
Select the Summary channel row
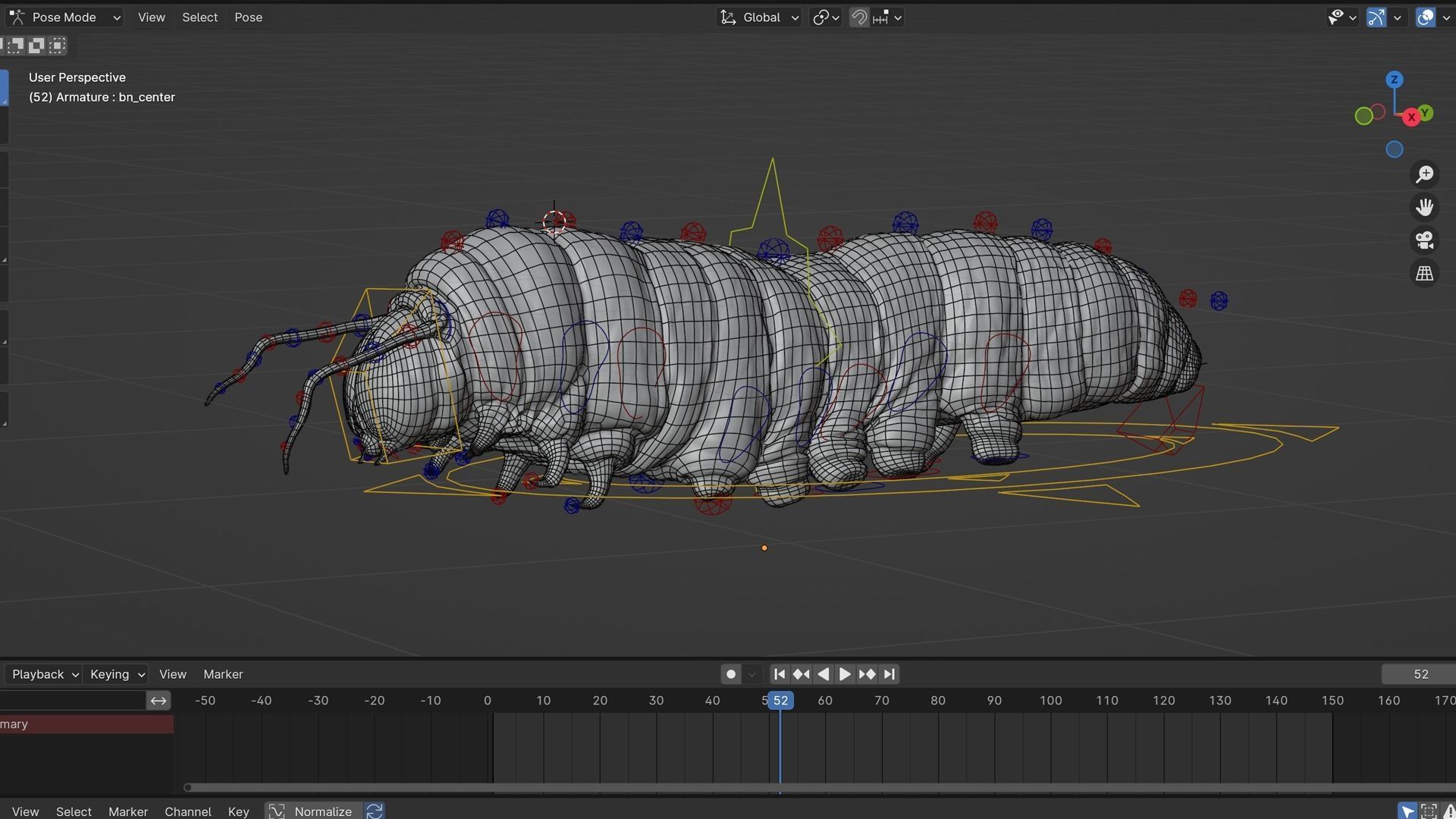86,724
